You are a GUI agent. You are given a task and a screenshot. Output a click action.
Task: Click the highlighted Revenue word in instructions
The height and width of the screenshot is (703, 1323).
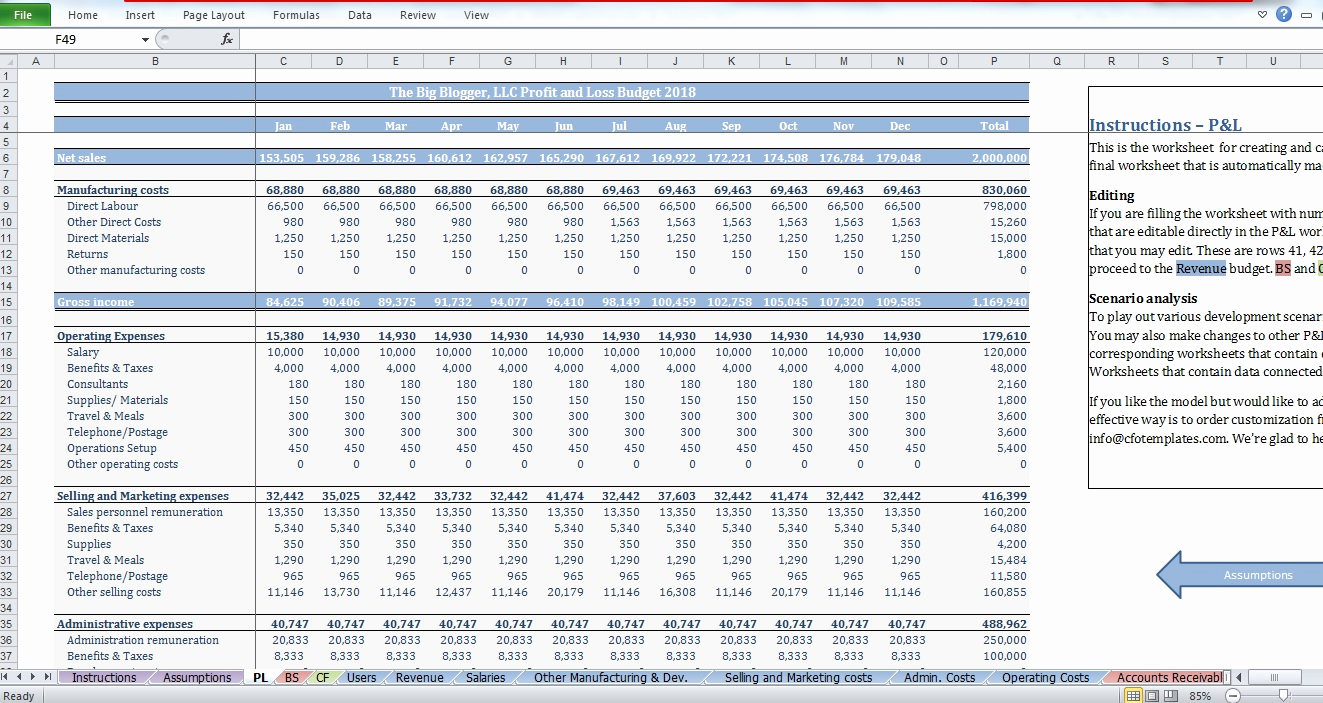(1200, 269)
